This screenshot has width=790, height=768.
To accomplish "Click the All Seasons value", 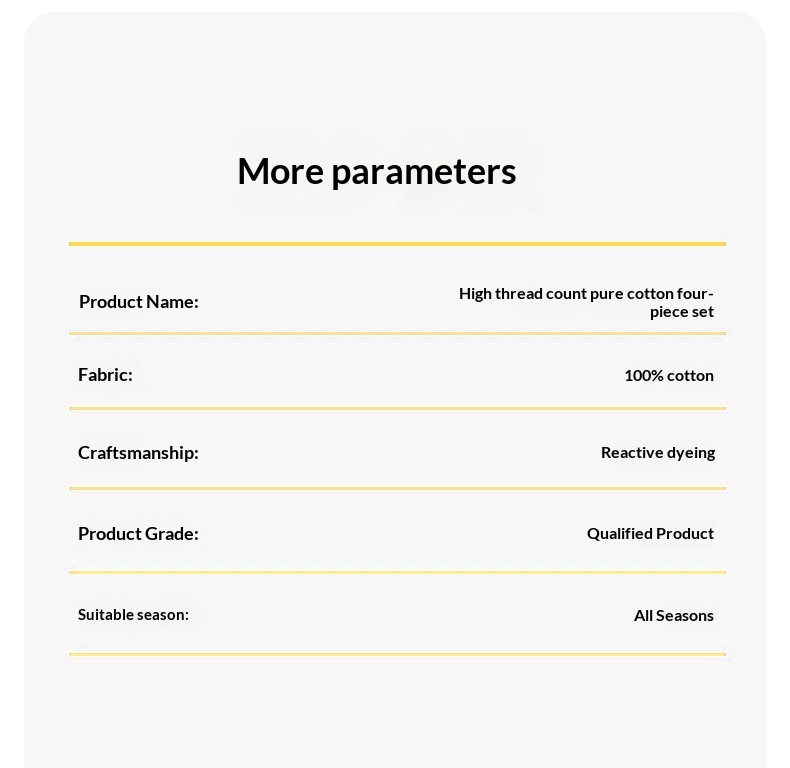I will point(674,615).
